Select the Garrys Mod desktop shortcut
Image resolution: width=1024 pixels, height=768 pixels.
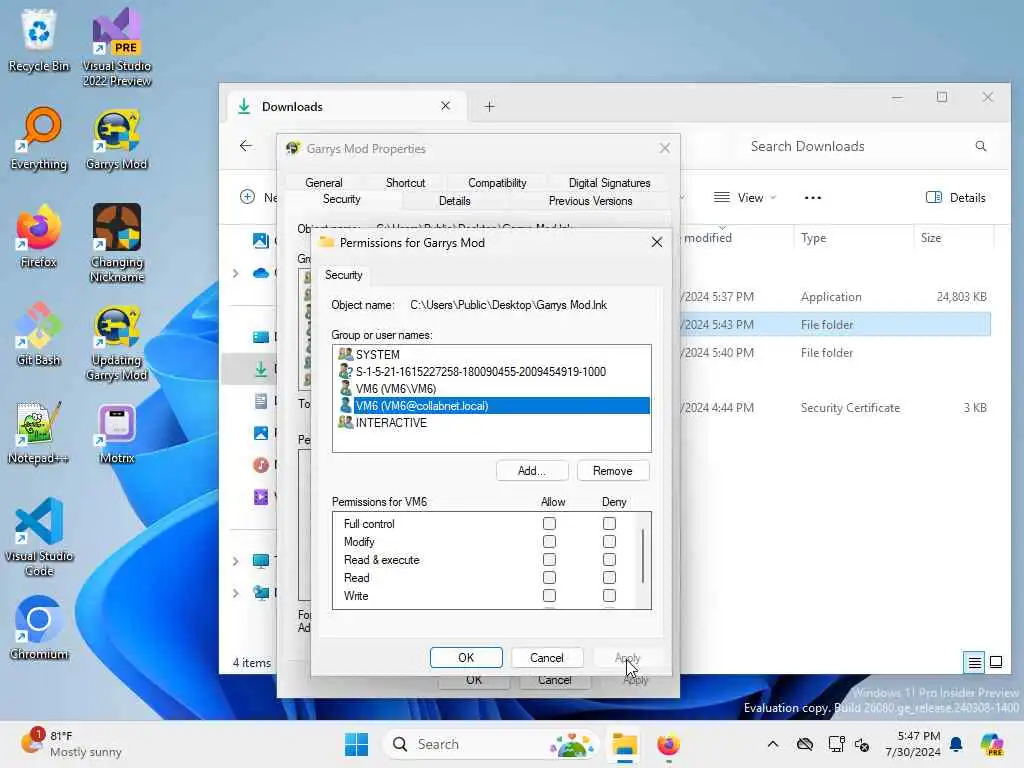click(117, 138)
